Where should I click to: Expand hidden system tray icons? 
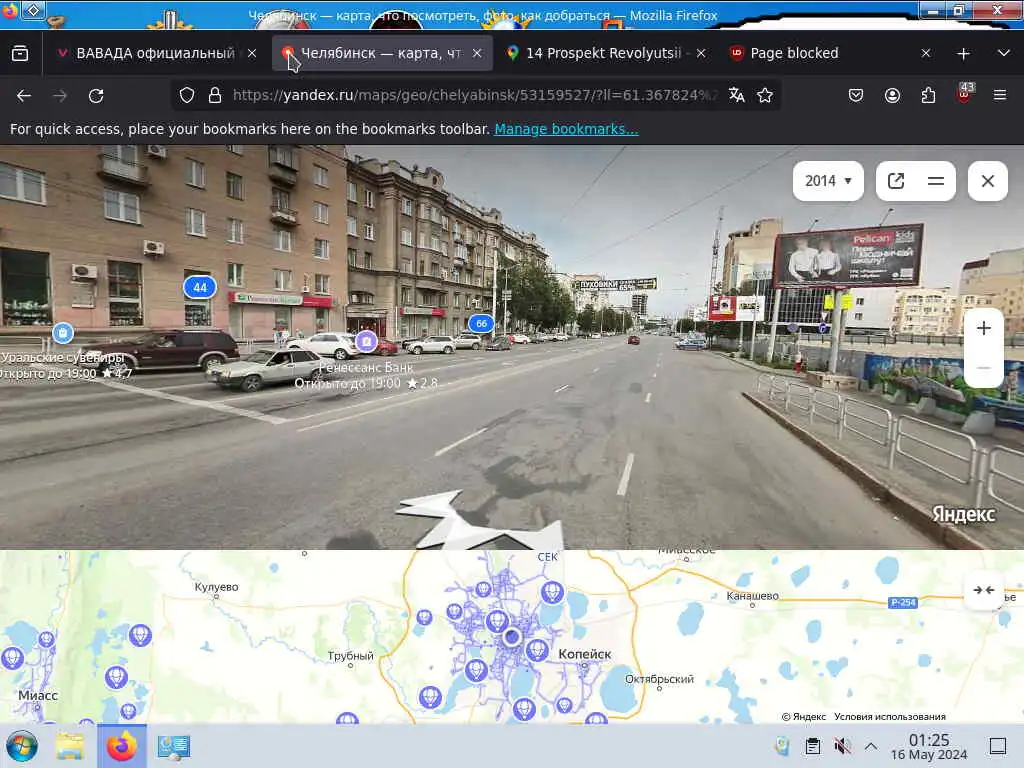[x=871, y=746]
